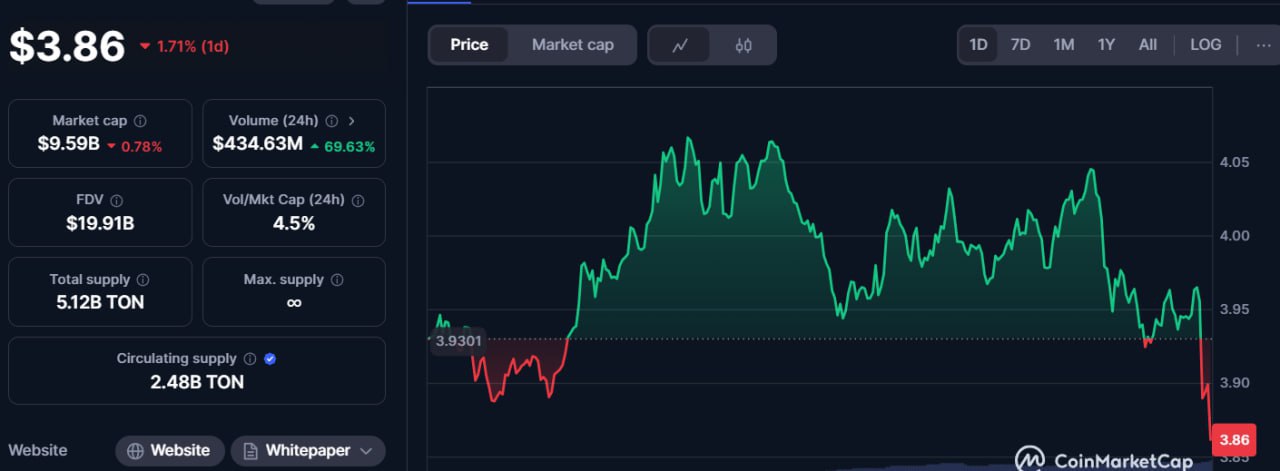Open the Website link button
This screenshot has height=471, width=1280.
170,451
